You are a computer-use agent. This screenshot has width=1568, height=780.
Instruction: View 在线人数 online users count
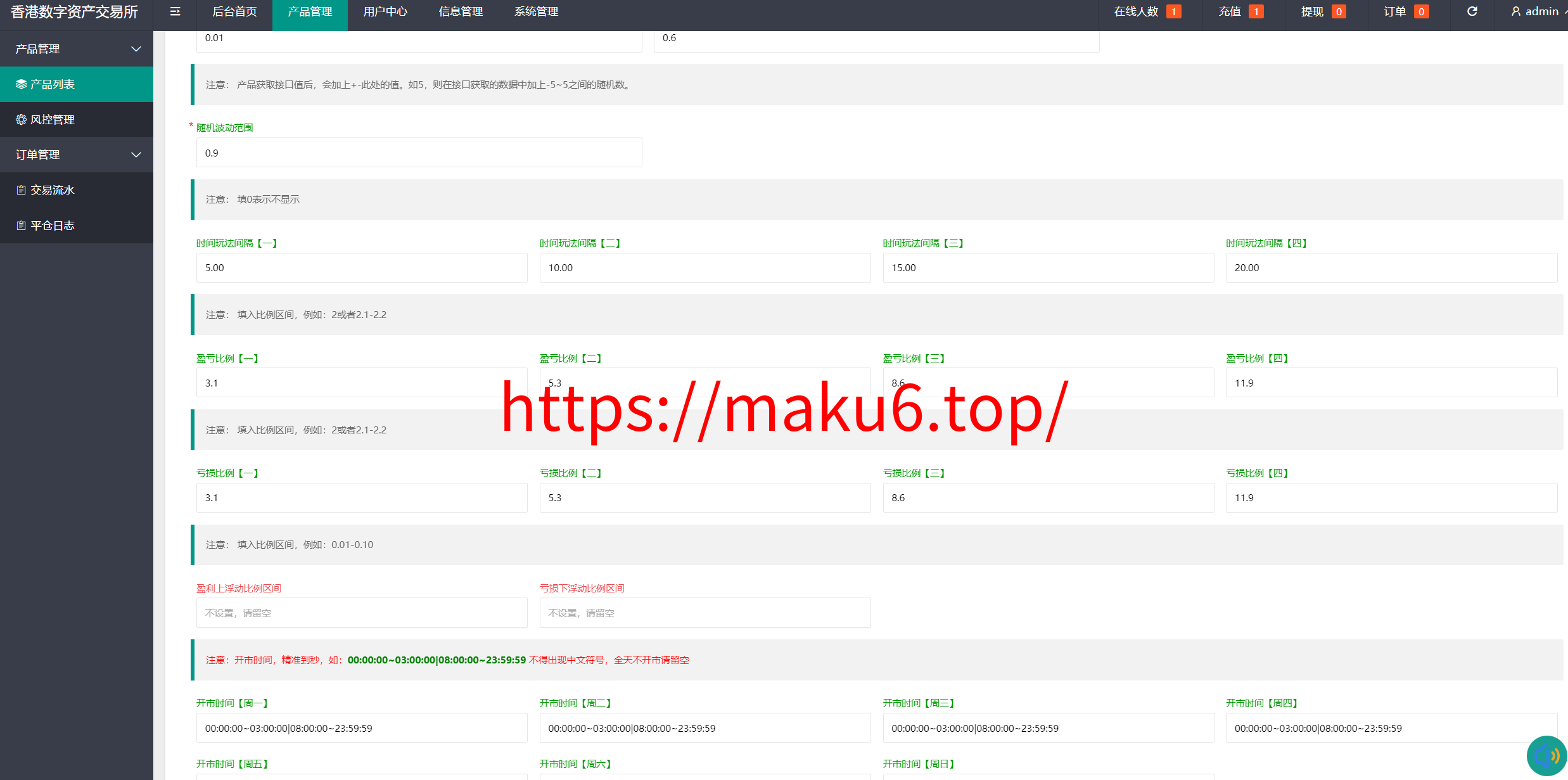[x=1147, y=11]
